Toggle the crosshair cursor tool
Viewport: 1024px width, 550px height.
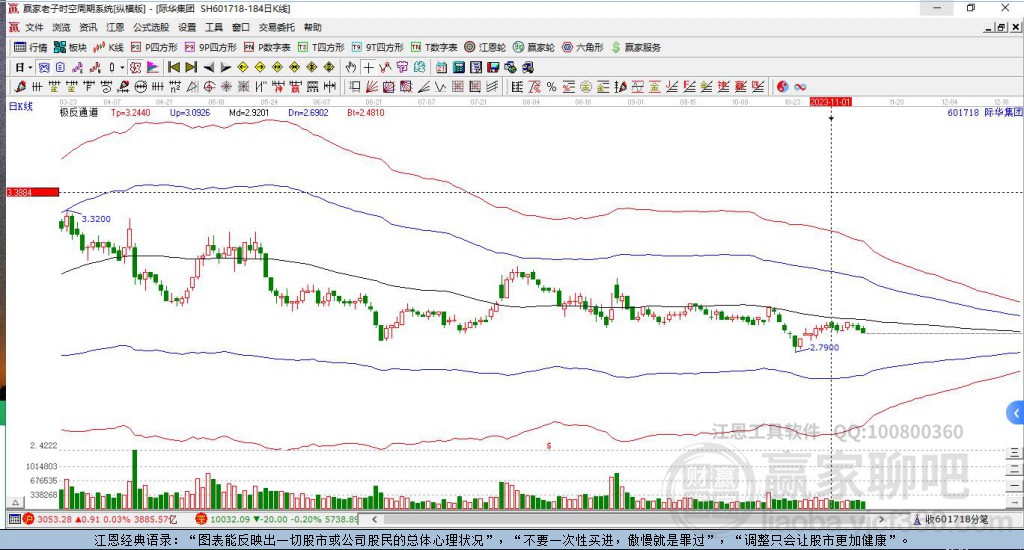tap(368, 67)
